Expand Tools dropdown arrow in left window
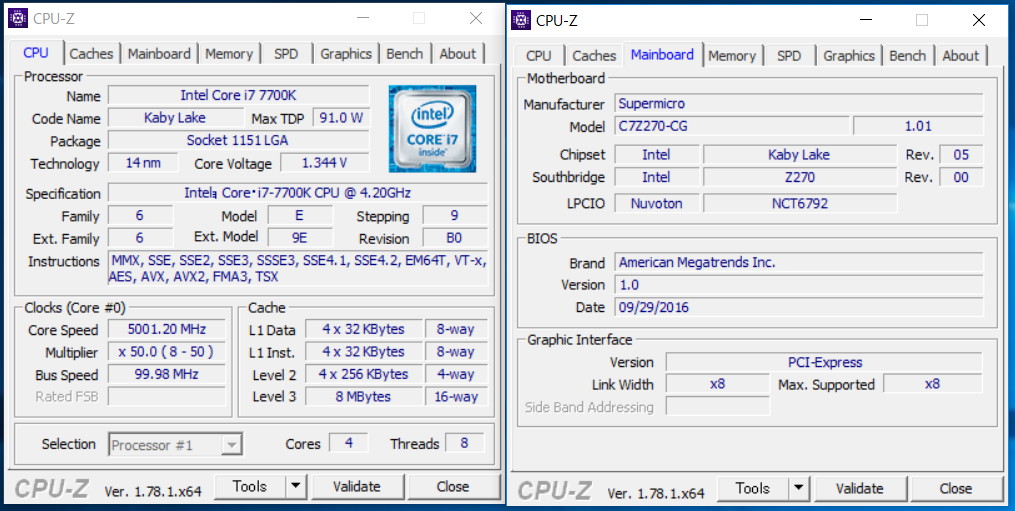 295,486
